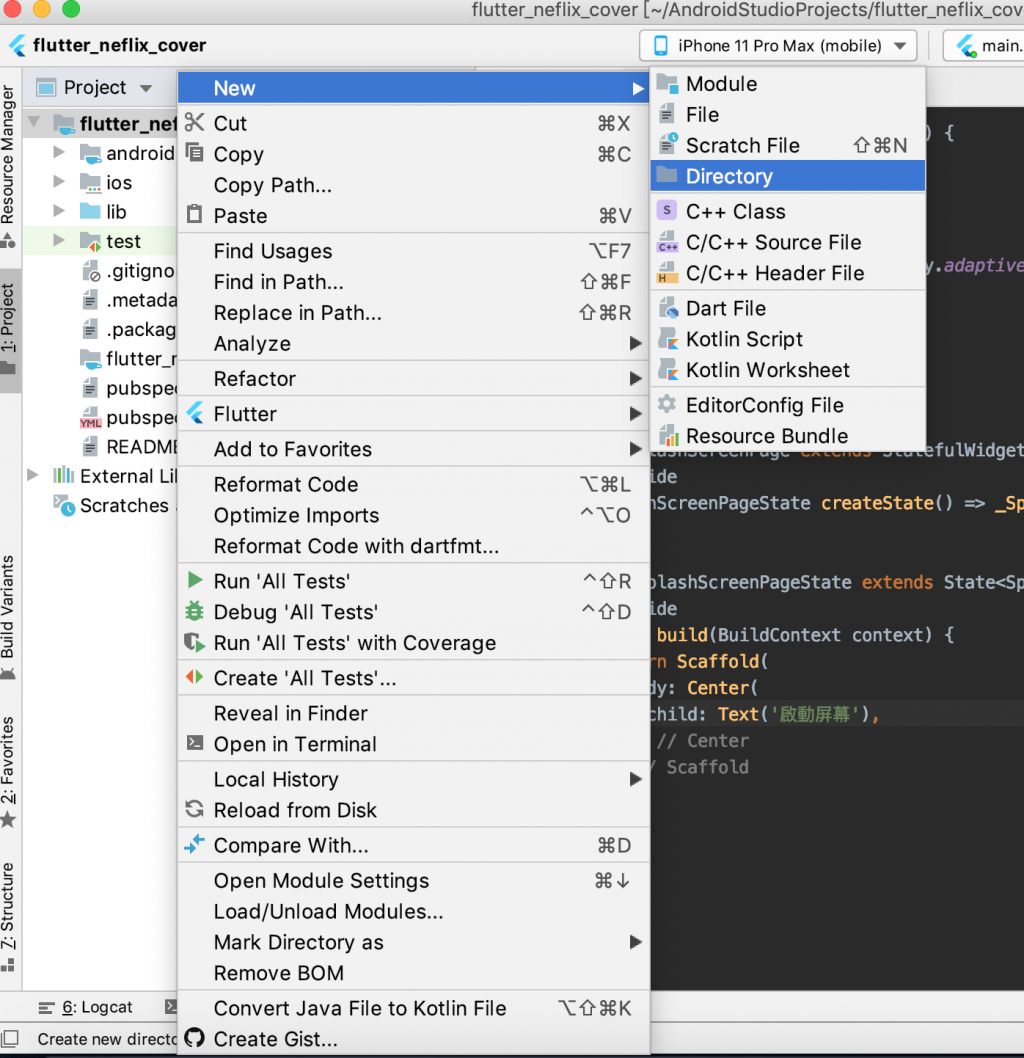
Task: Click the GitHub Create Gist icon
Action: click(x=194, y=1038)
